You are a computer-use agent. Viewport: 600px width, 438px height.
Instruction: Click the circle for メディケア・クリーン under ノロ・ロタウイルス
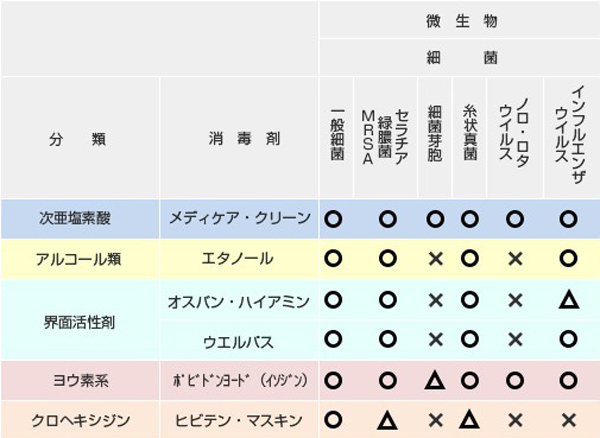(x=515, y=219)
